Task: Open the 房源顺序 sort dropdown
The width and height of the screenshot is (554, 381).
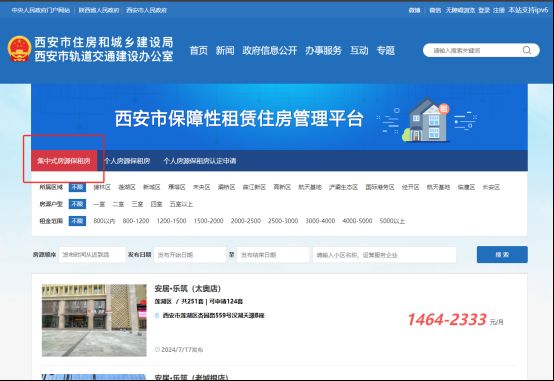Action: [92, 254]
